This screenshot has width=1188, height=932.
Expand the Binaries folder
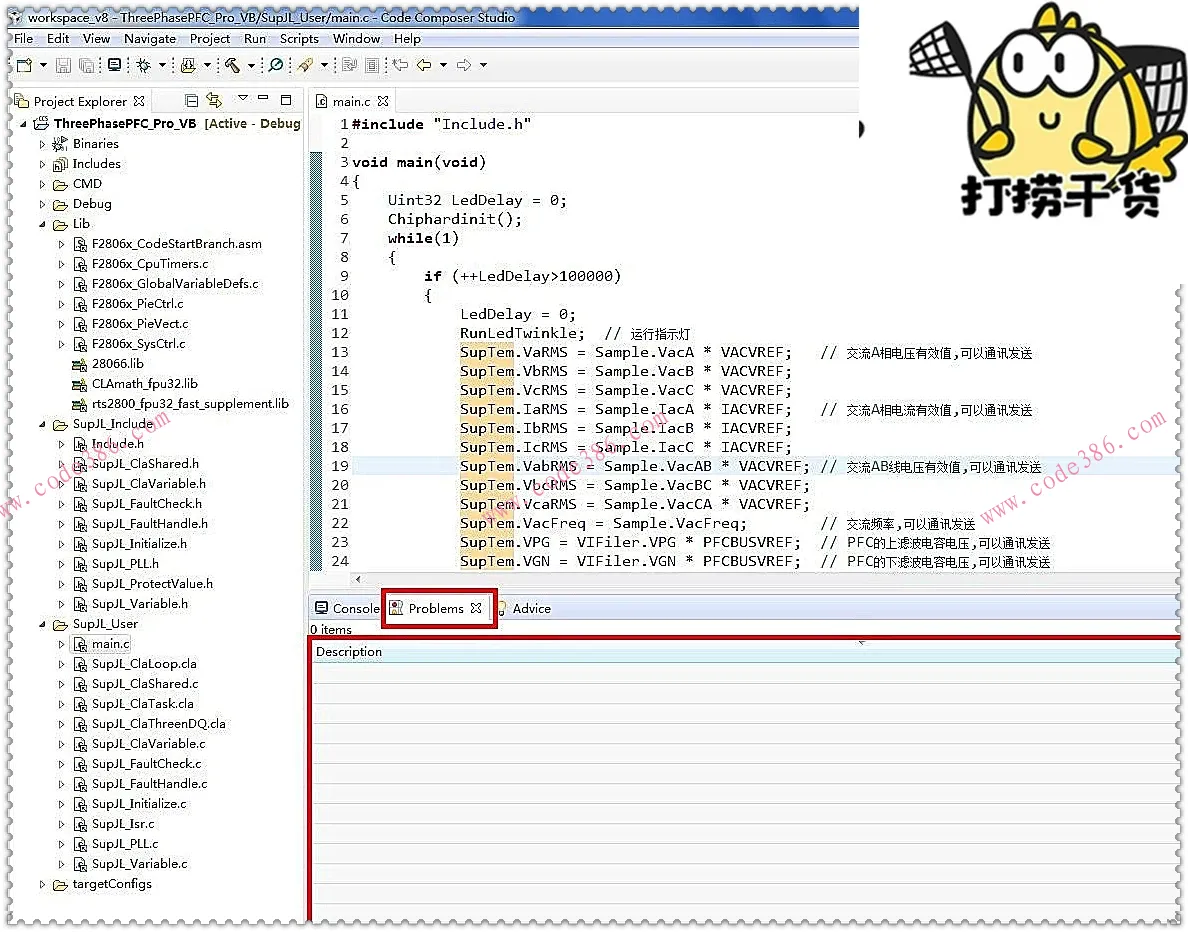tap(42, 144)
